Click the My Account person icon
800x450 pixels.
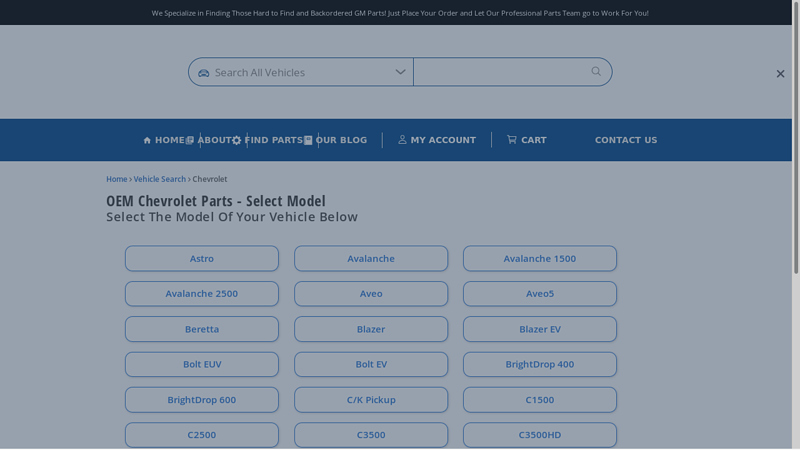click(403, 140)
